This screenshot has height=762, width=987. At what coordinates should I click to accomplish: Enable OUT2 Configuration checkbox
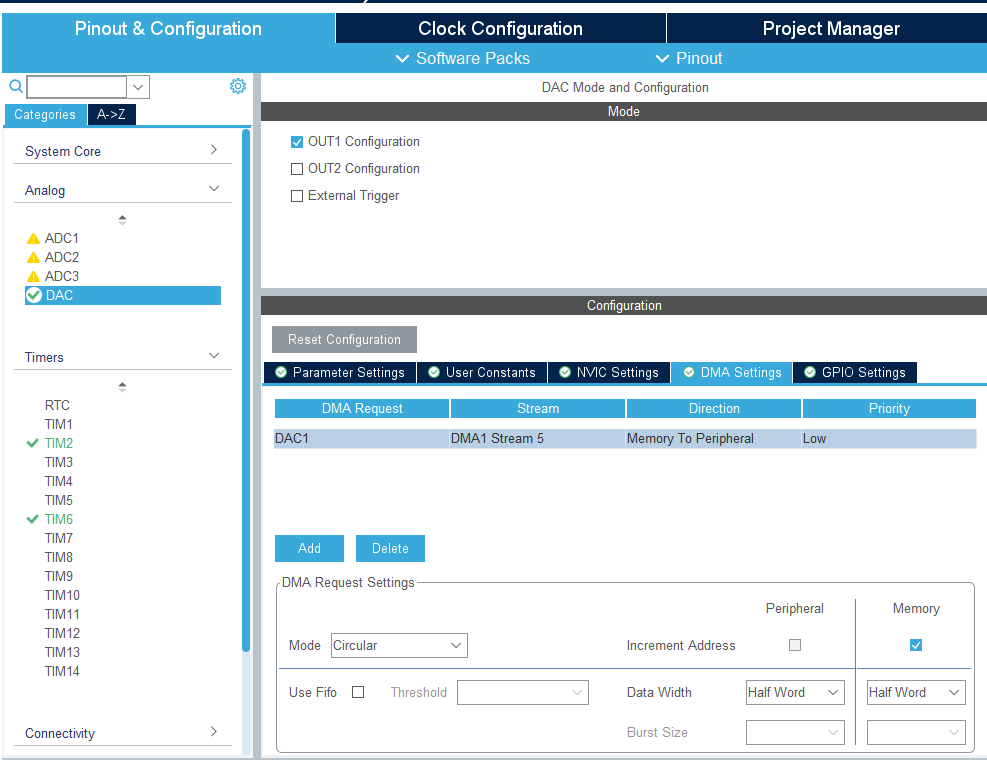coord(297,169)
